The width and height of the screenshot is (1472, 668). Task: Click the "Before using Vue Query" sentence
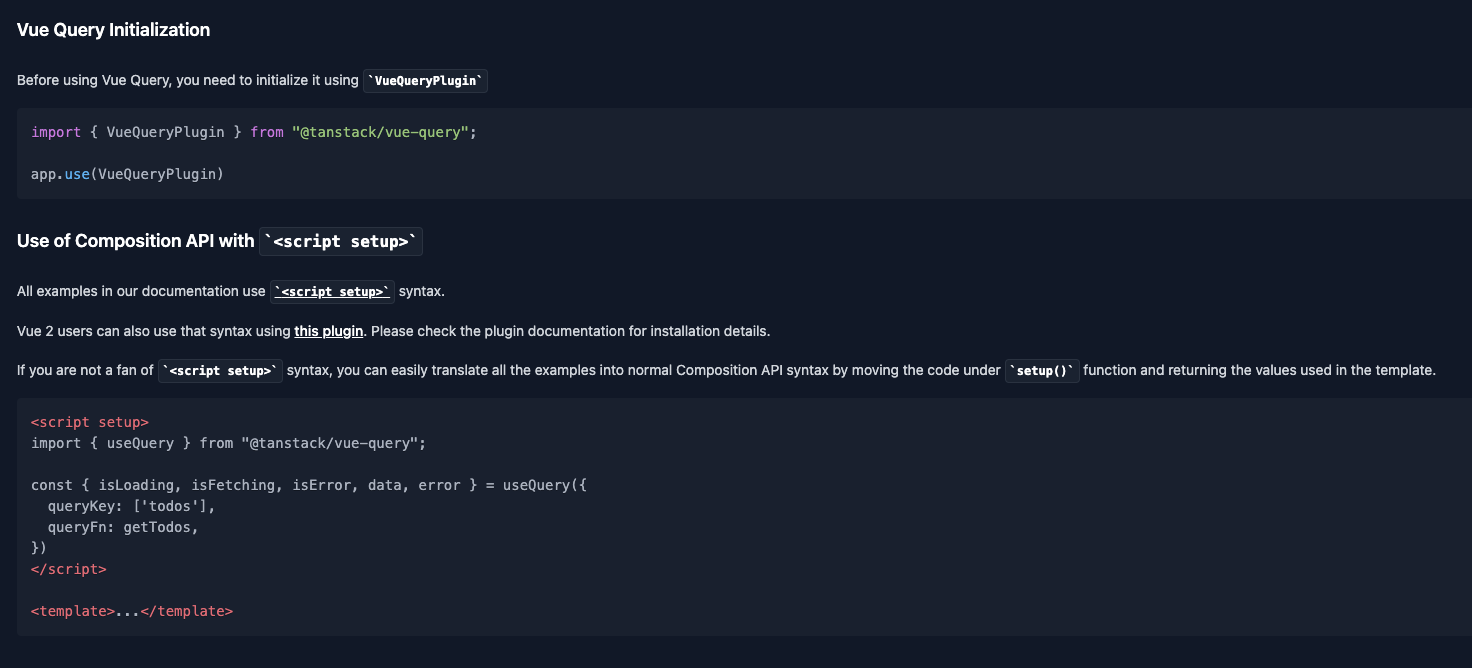187,80
